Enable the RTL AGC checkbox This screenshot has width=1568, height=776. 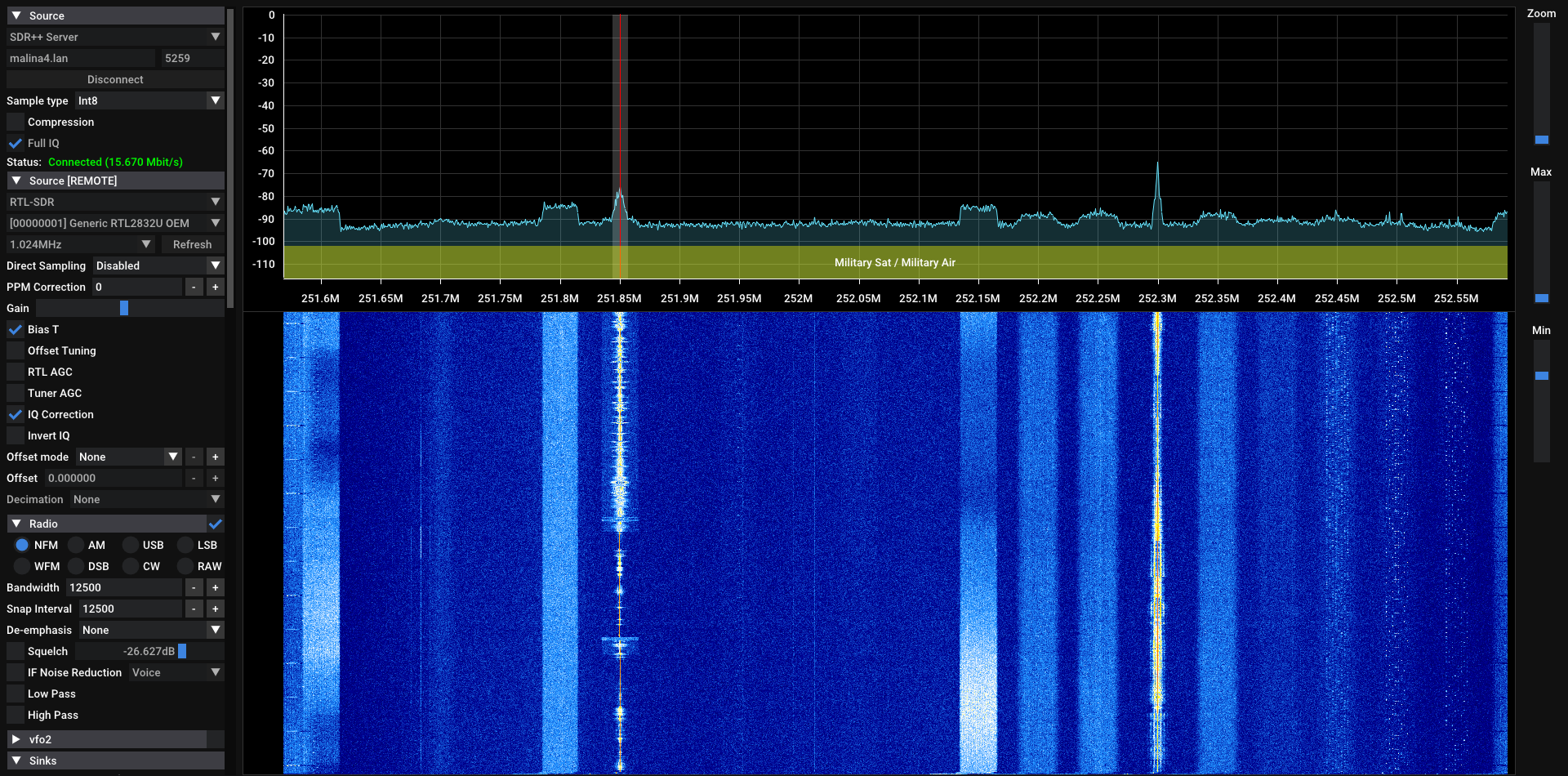point(16,372)
